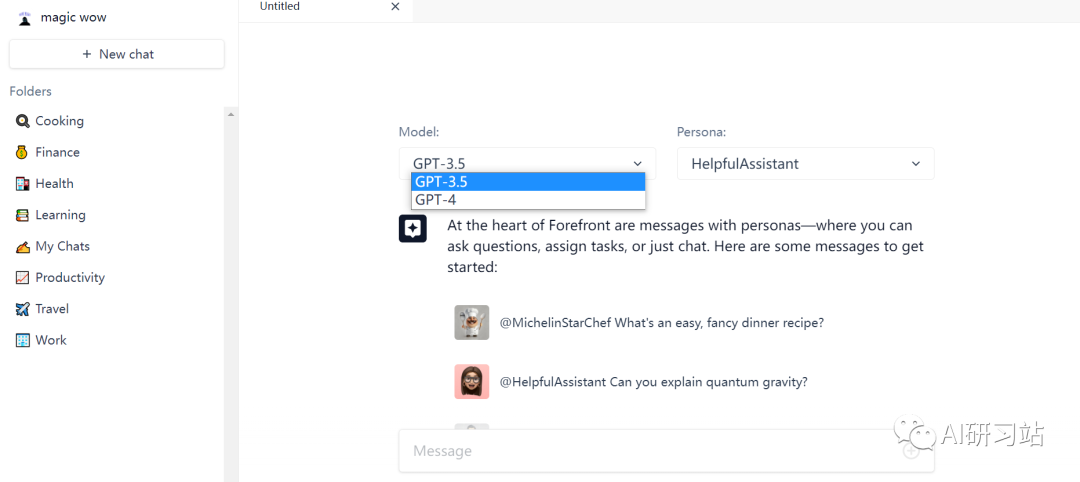1080x482 pixels.
Task: Click the sidebar scrollbar up arrow
Action: click(231, 114)
